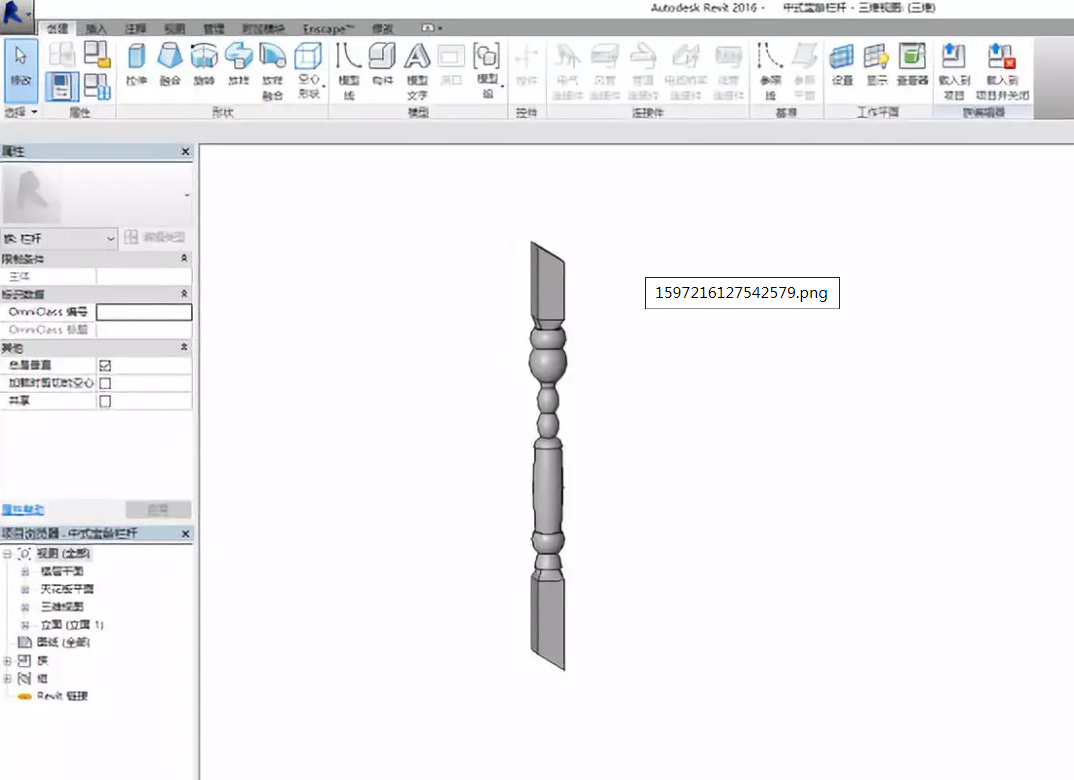The width and height of the screenshot is (1074, 780).
Task: Switch to the 插入 (Insert) ribbon tab
Action: [x=96, y=29]
